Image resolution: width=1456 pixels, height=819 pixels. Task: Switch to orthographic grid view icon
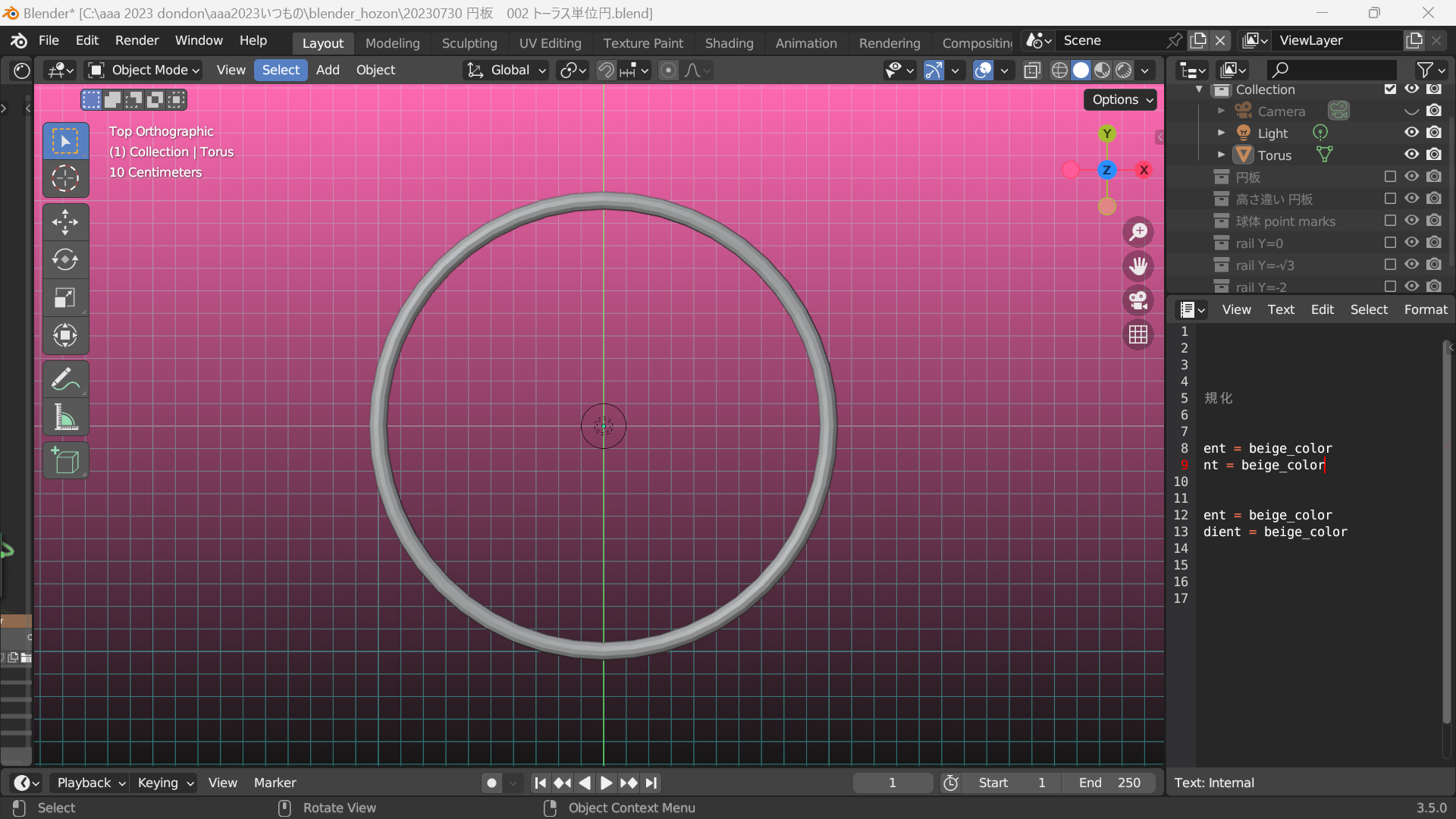(x=1138, y=334)
